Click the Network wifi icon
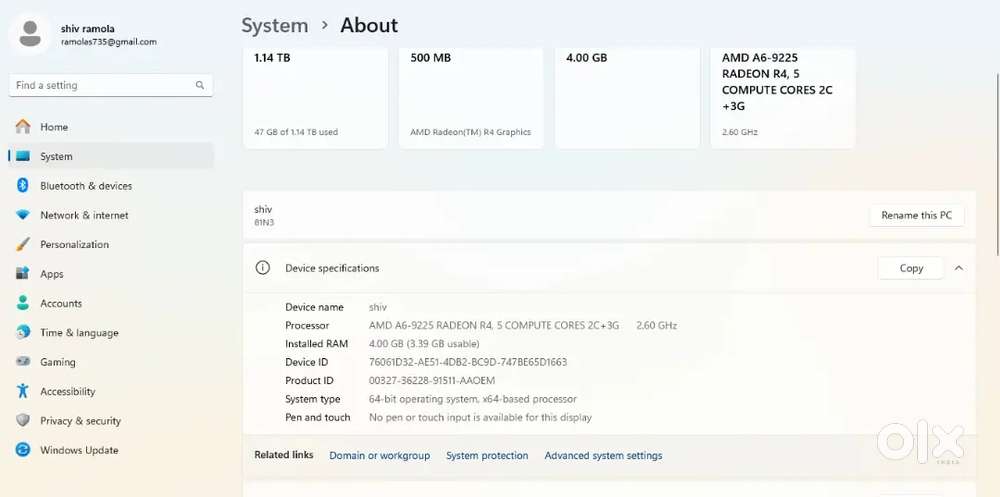Screen dimensions: 1000x497 tap(23, 215)
